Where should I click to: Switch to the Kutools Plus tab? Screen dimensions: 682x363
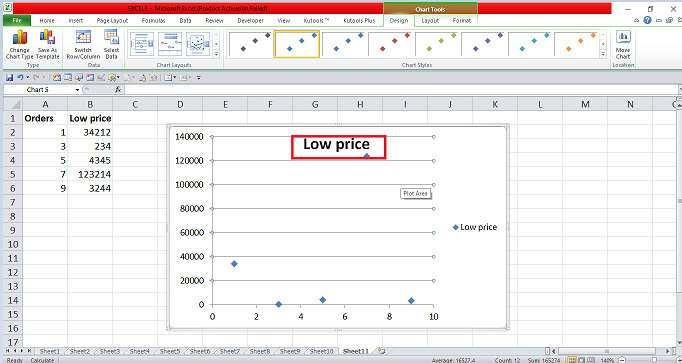[359, 20]
